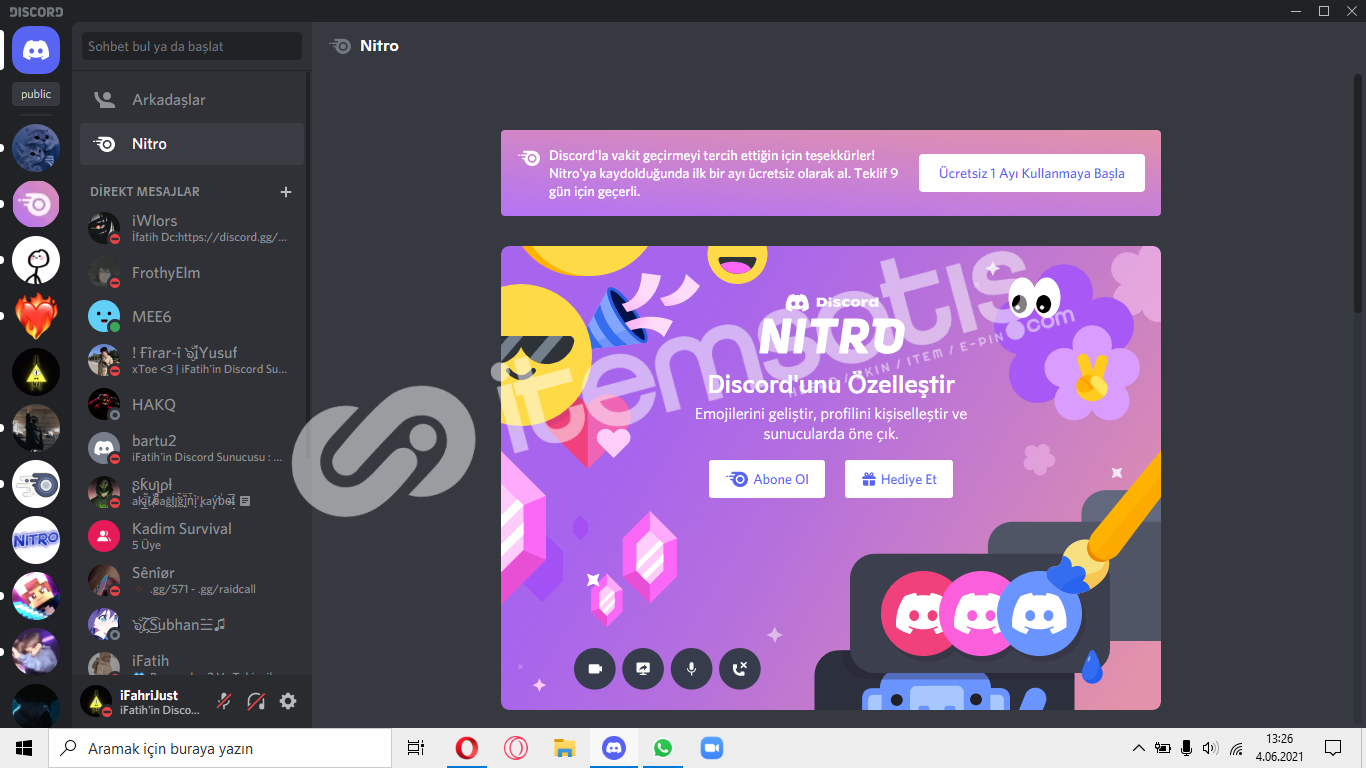The height and width of the screenshot is (768, 1366).
Task: Open DM with iFatih
Action: [192, 662]
